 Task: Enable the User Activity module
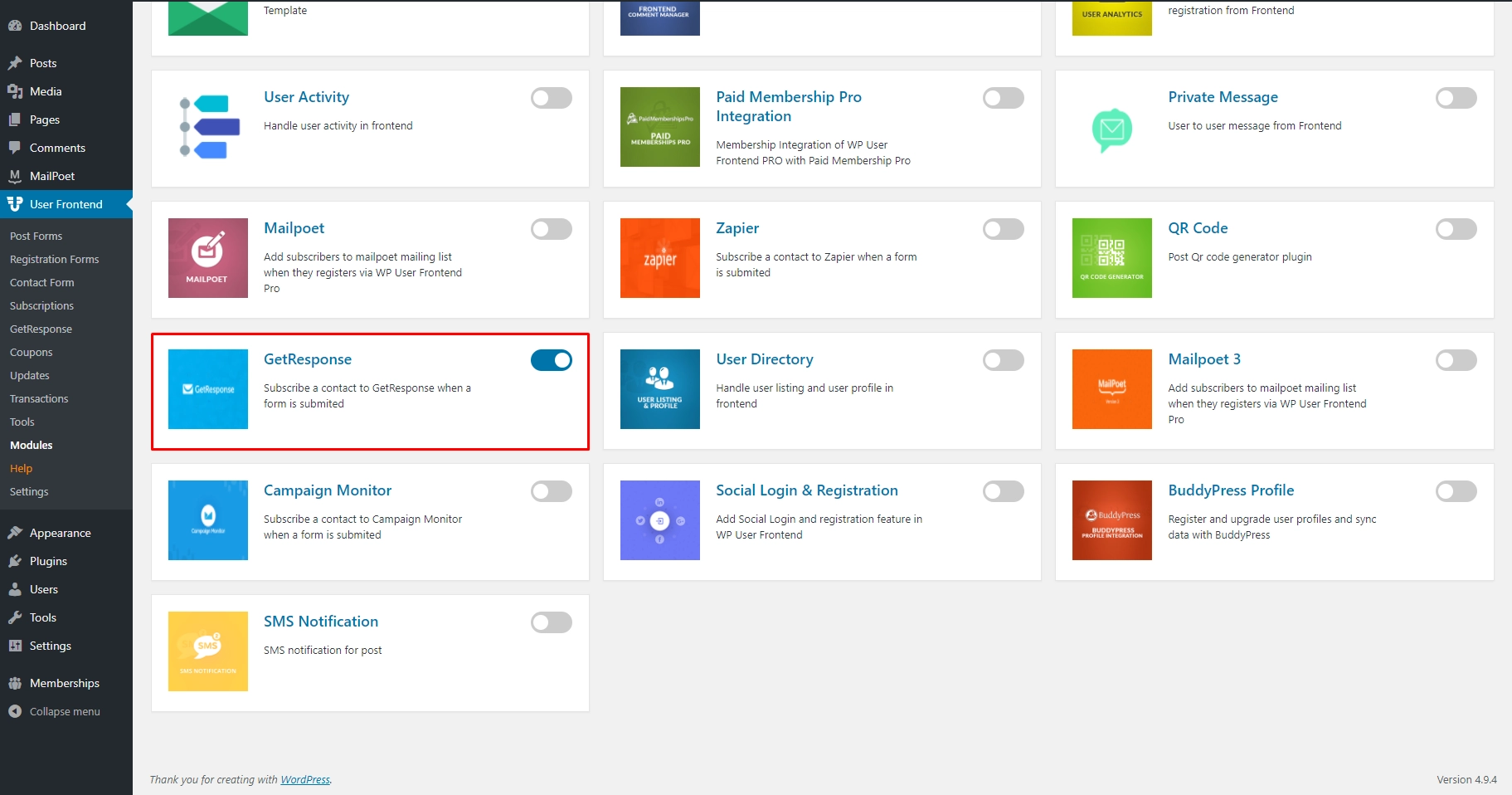coord(551,98)
